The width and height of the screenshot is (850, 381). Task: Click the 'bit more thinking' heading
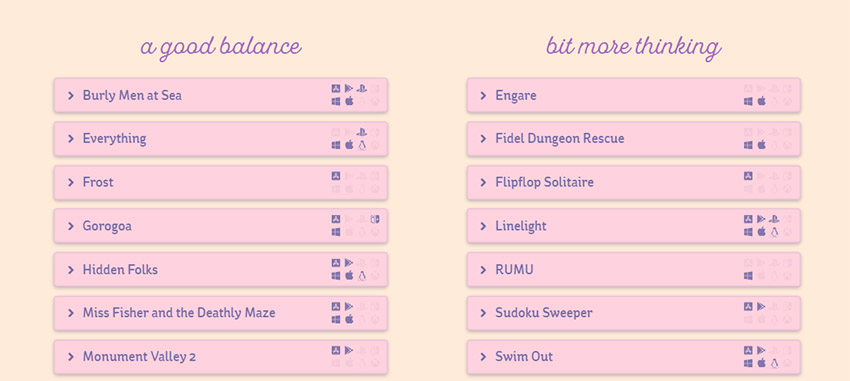tap(633, 48)
